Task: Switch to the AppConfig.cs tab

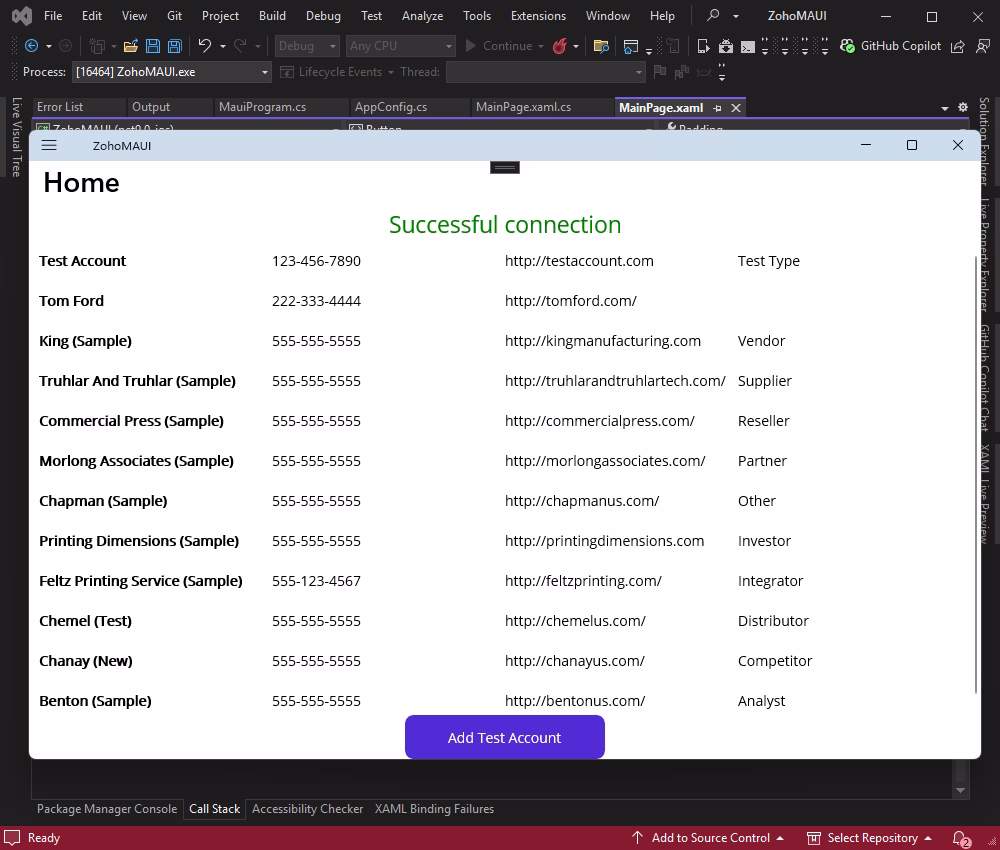Action: point(391,107)
